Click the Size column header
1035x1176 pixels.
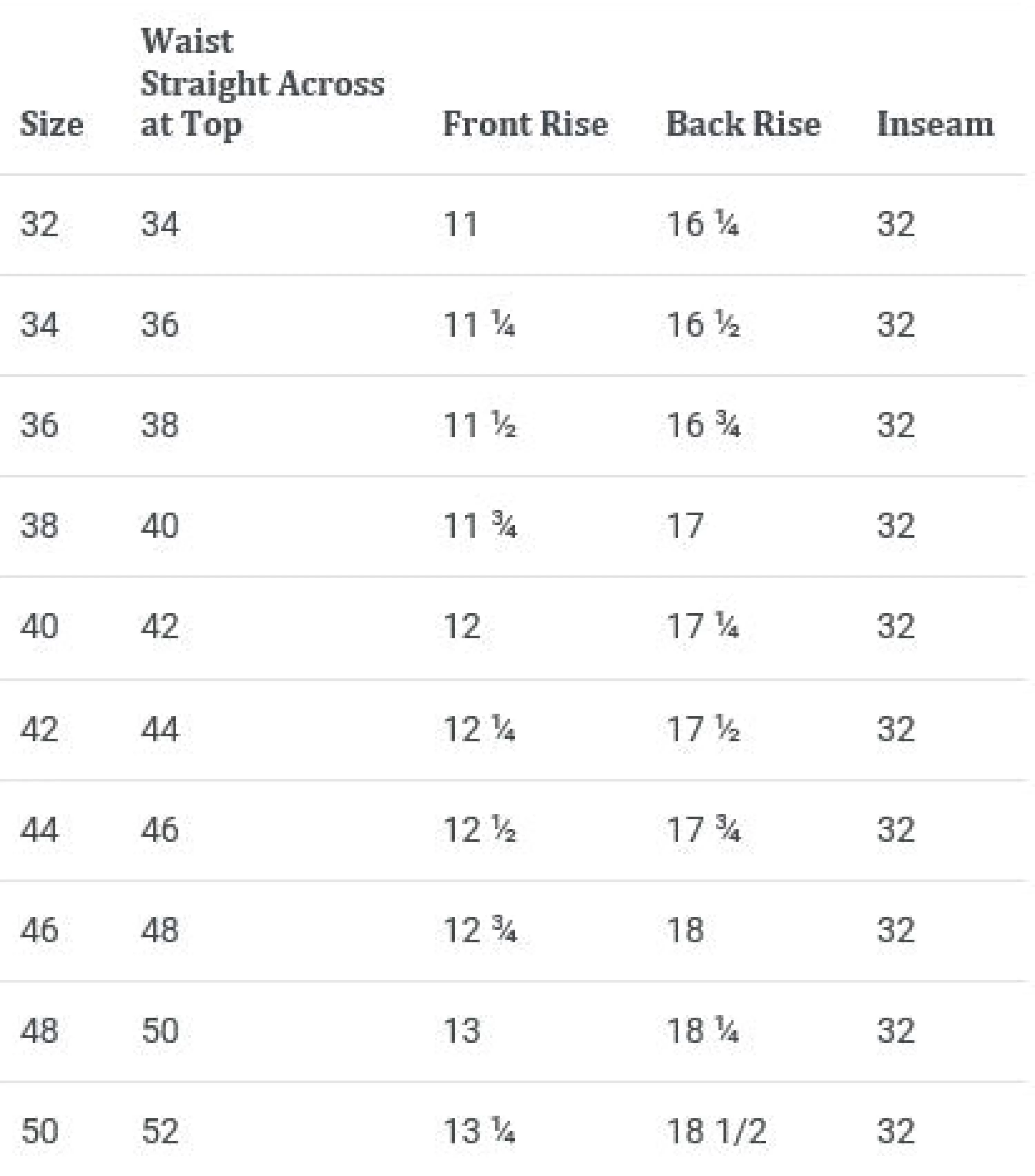51,124
